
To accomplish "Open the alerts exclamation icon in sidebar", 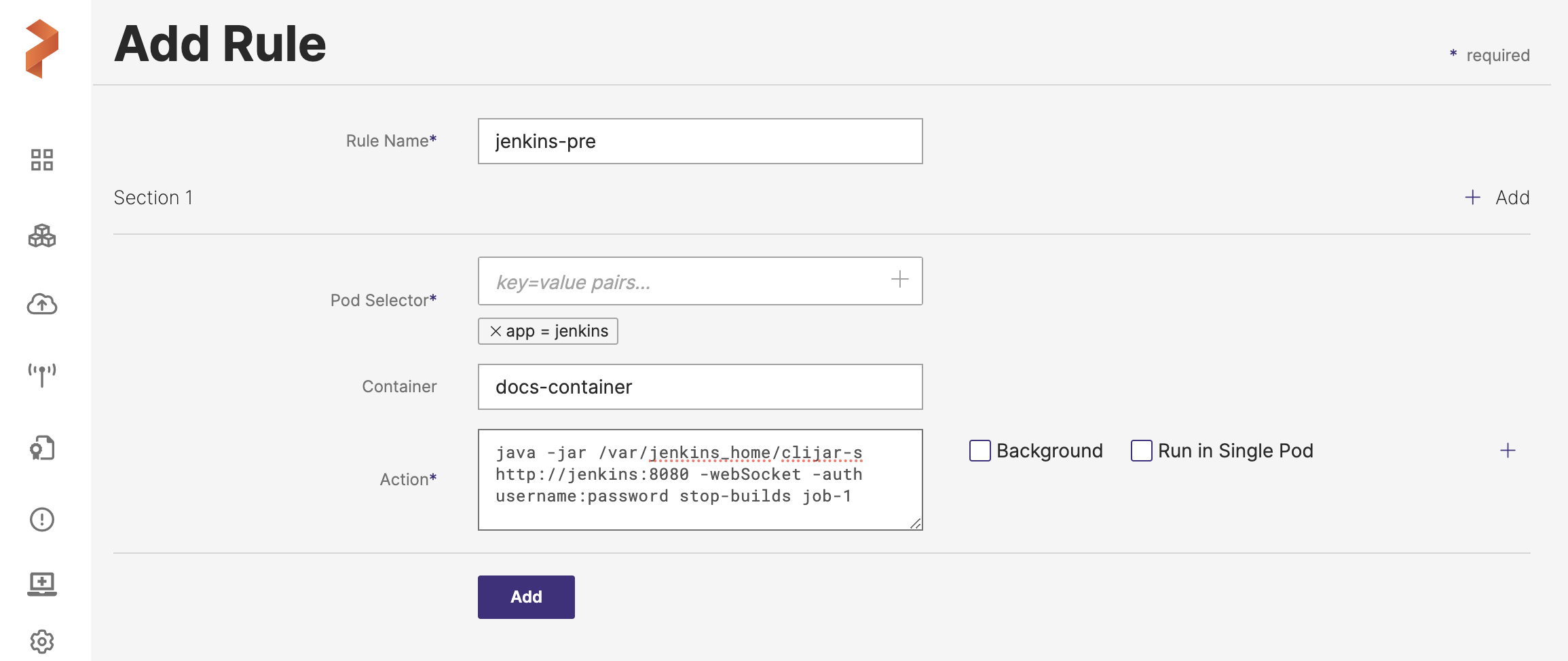I will [x=42, y=519].
